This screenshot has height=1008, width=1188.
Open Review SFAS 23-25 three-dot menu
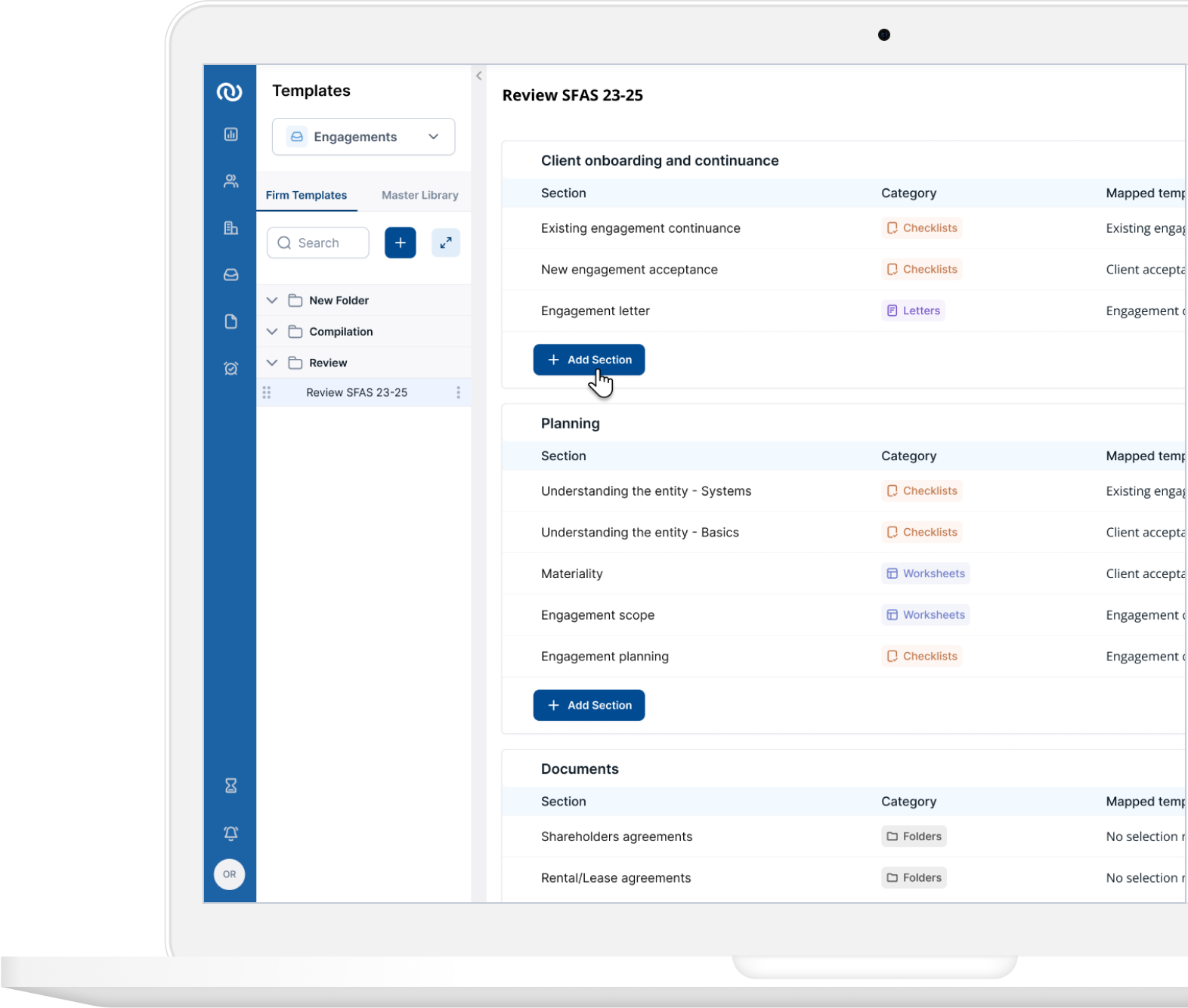pos(458,392)
